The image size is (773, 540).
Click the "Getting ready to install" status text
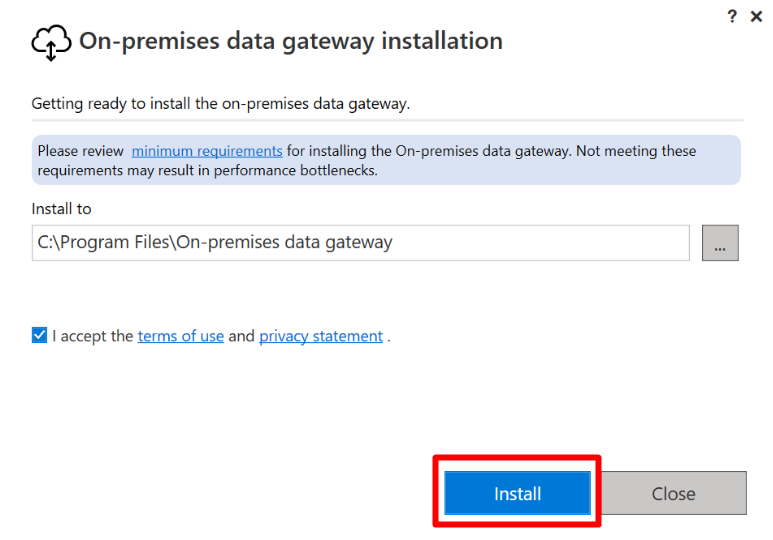tap(220, 104)
